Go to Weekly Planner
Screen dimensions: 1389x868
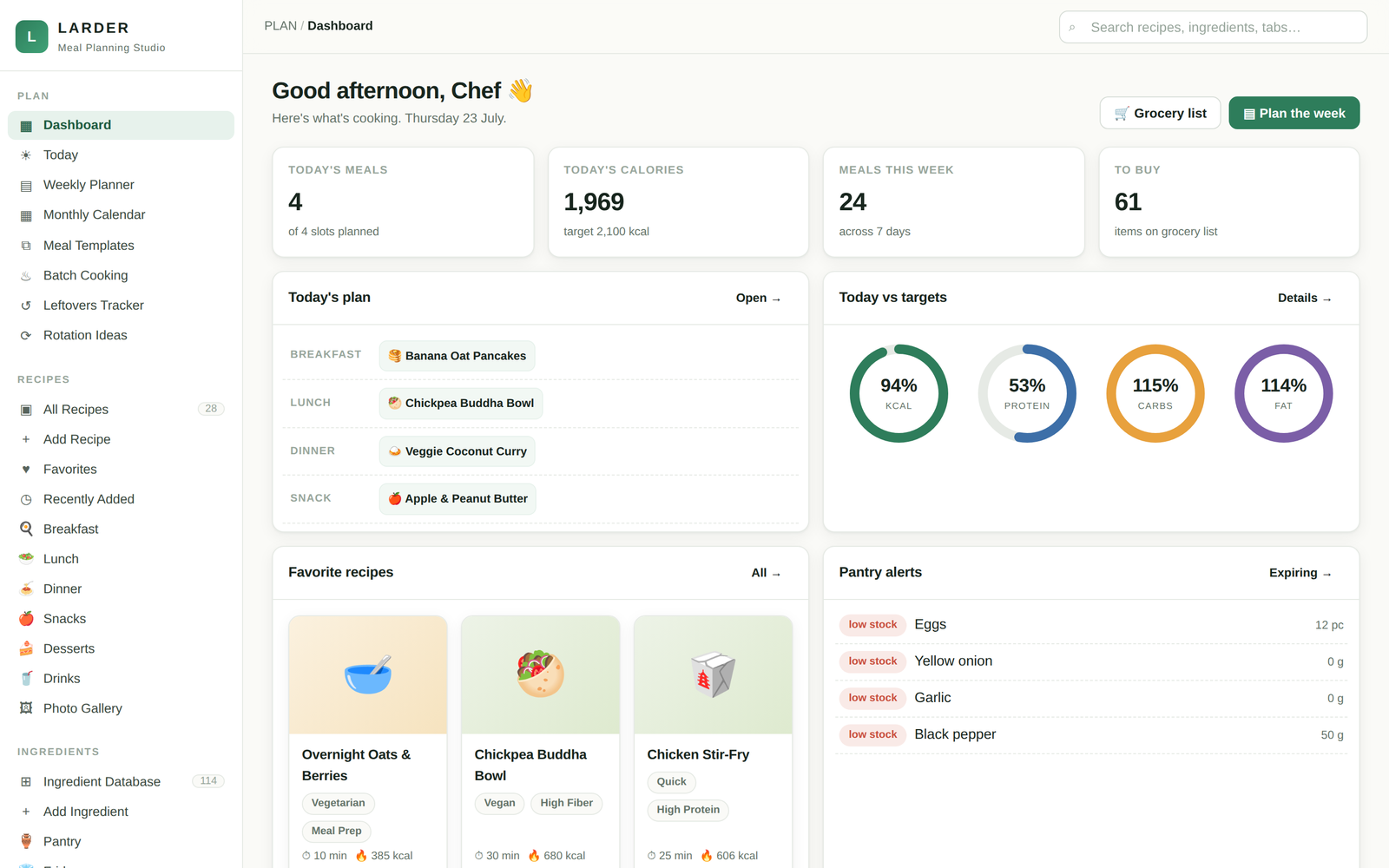[121, 185]
